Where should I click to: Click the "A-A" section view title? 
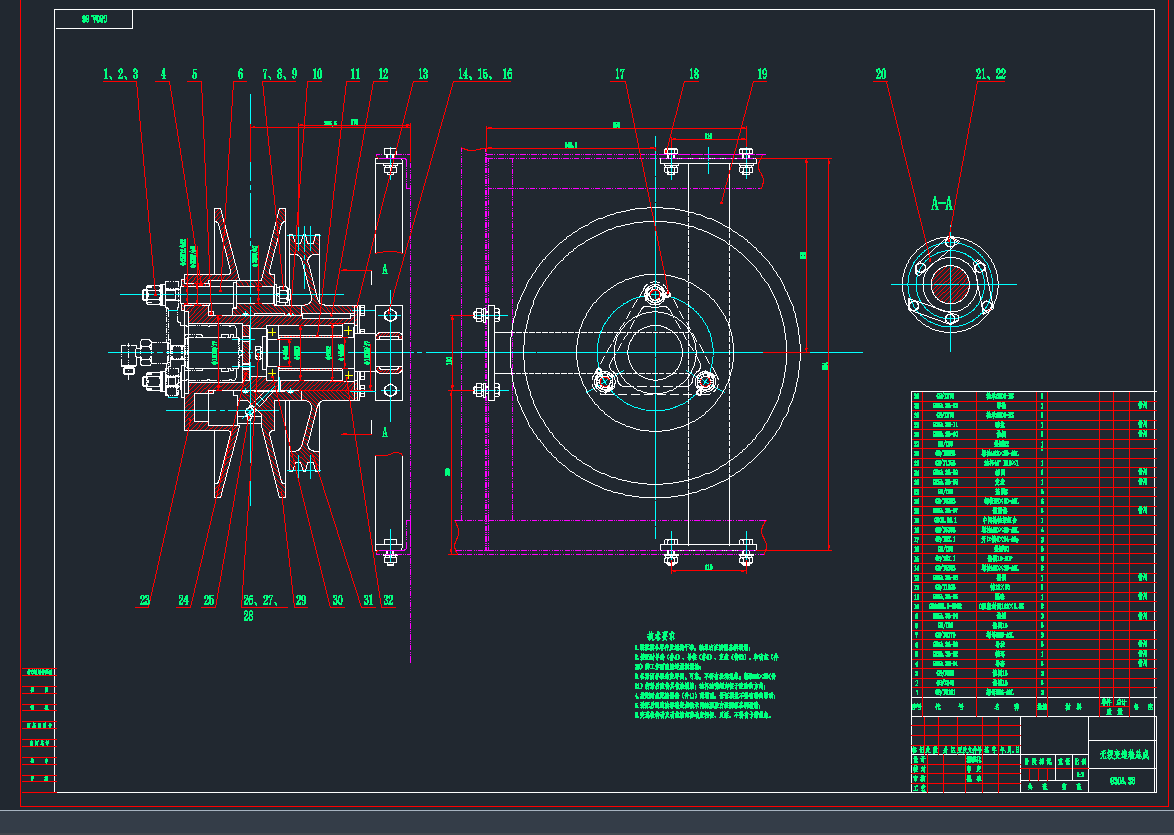tap(942, 204)
